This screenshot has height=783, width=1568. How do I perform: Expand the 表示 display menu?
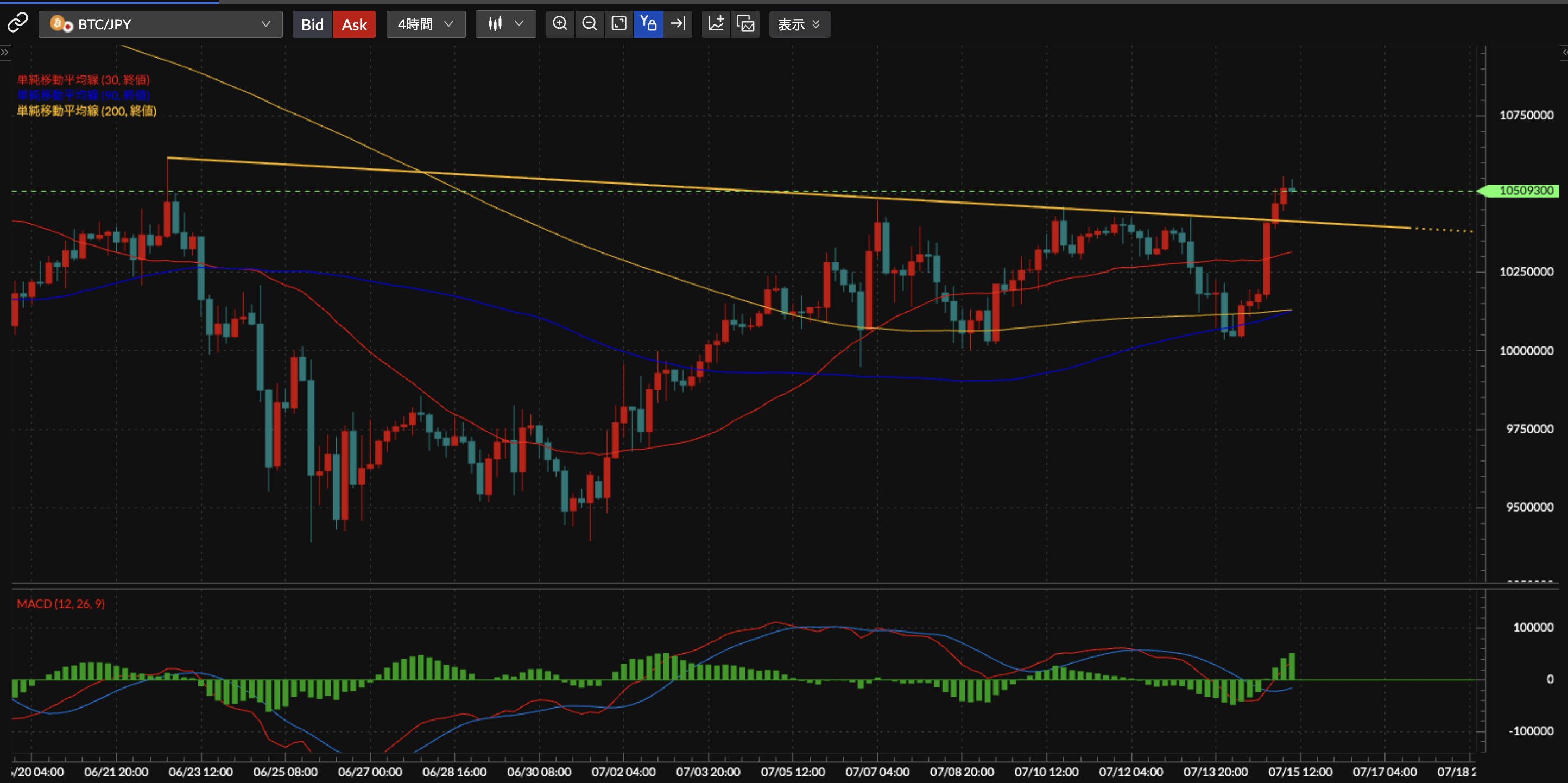pos(799,24)
